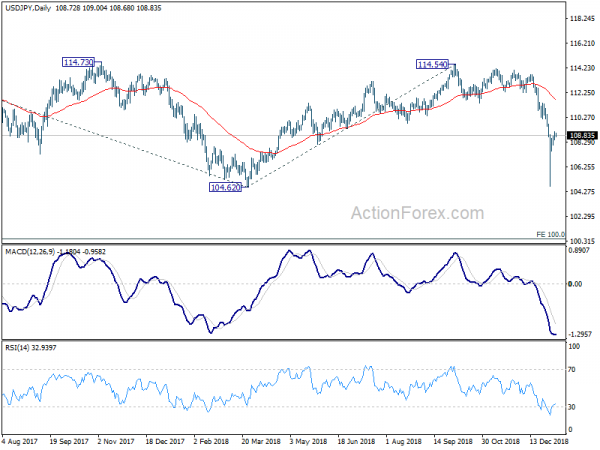Click the 118.245 price axis level
The image size is (600, 450).
582,18
